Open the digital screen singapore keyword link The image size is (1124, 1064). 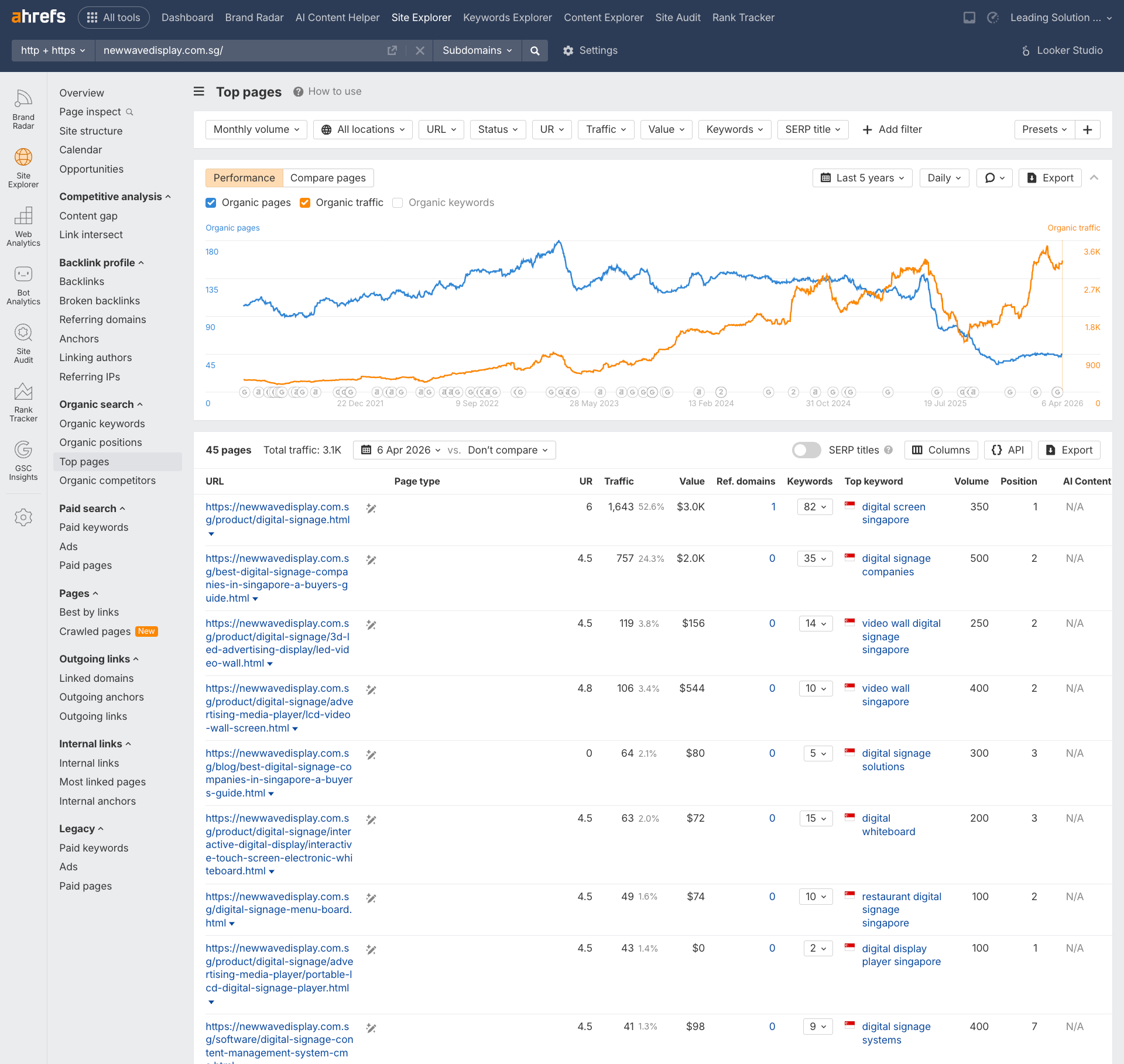(x=893, y=513)
